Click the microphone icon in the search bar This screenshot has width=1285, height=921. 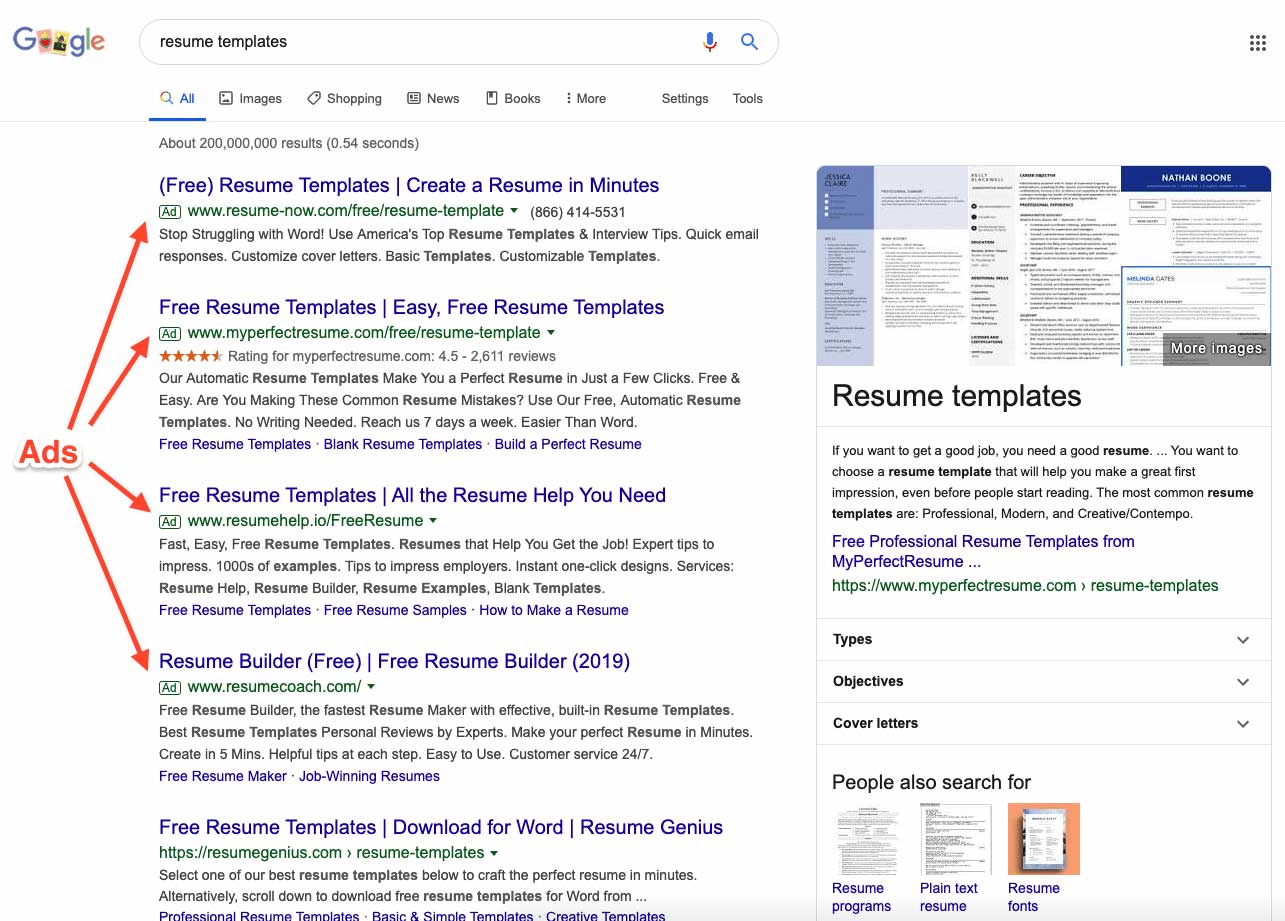click(x=710, y=42)
